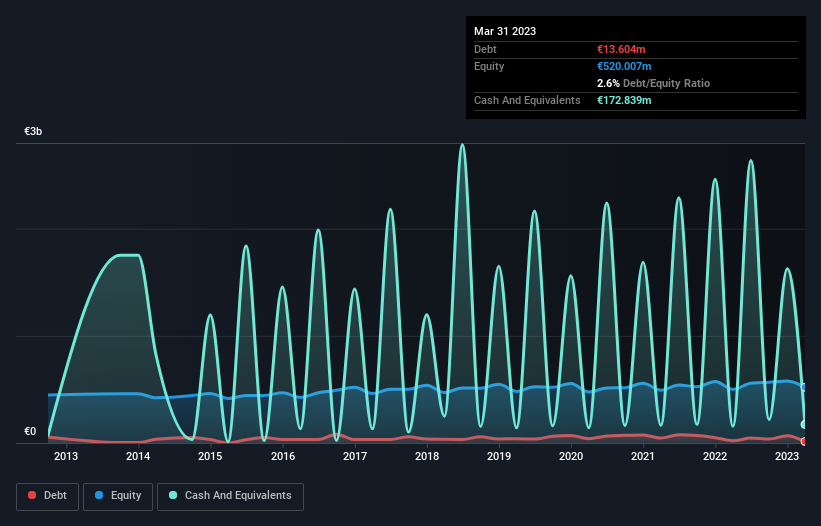The width and height of the screenshot is (821, 526).
Task: Select the 2023 x-axis label
Action: (x=787, y=456)
